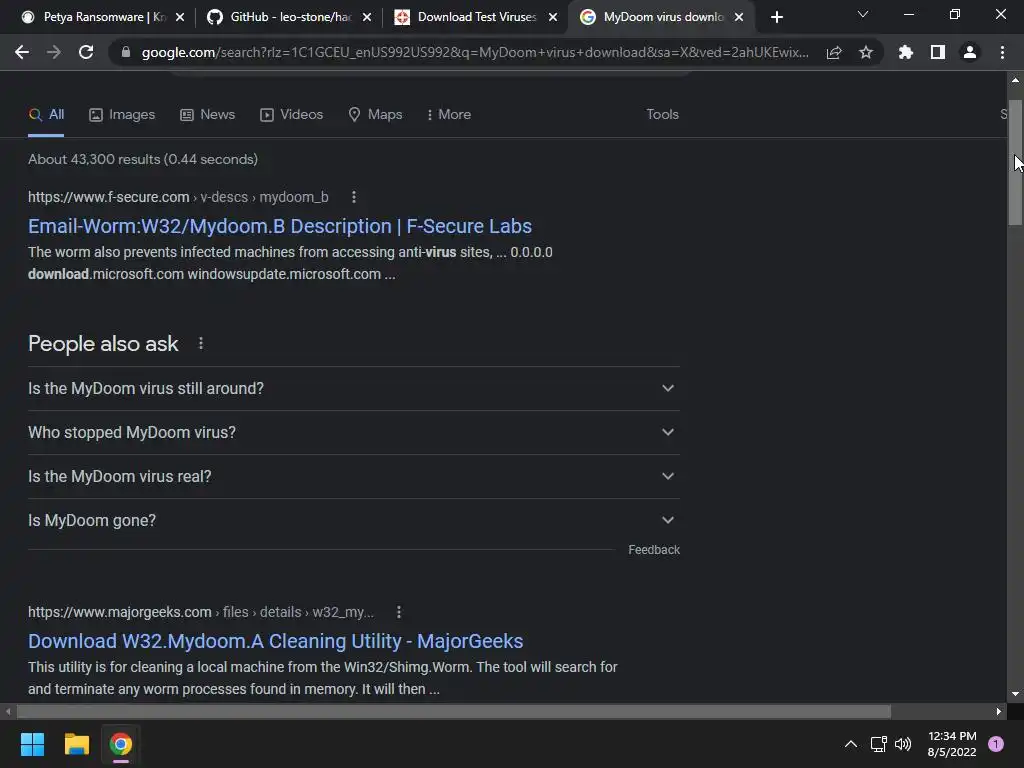This screenshot has width=1024, height=768.
Task: Close the Petya Ransomware tab
Action: pos(180,17)
